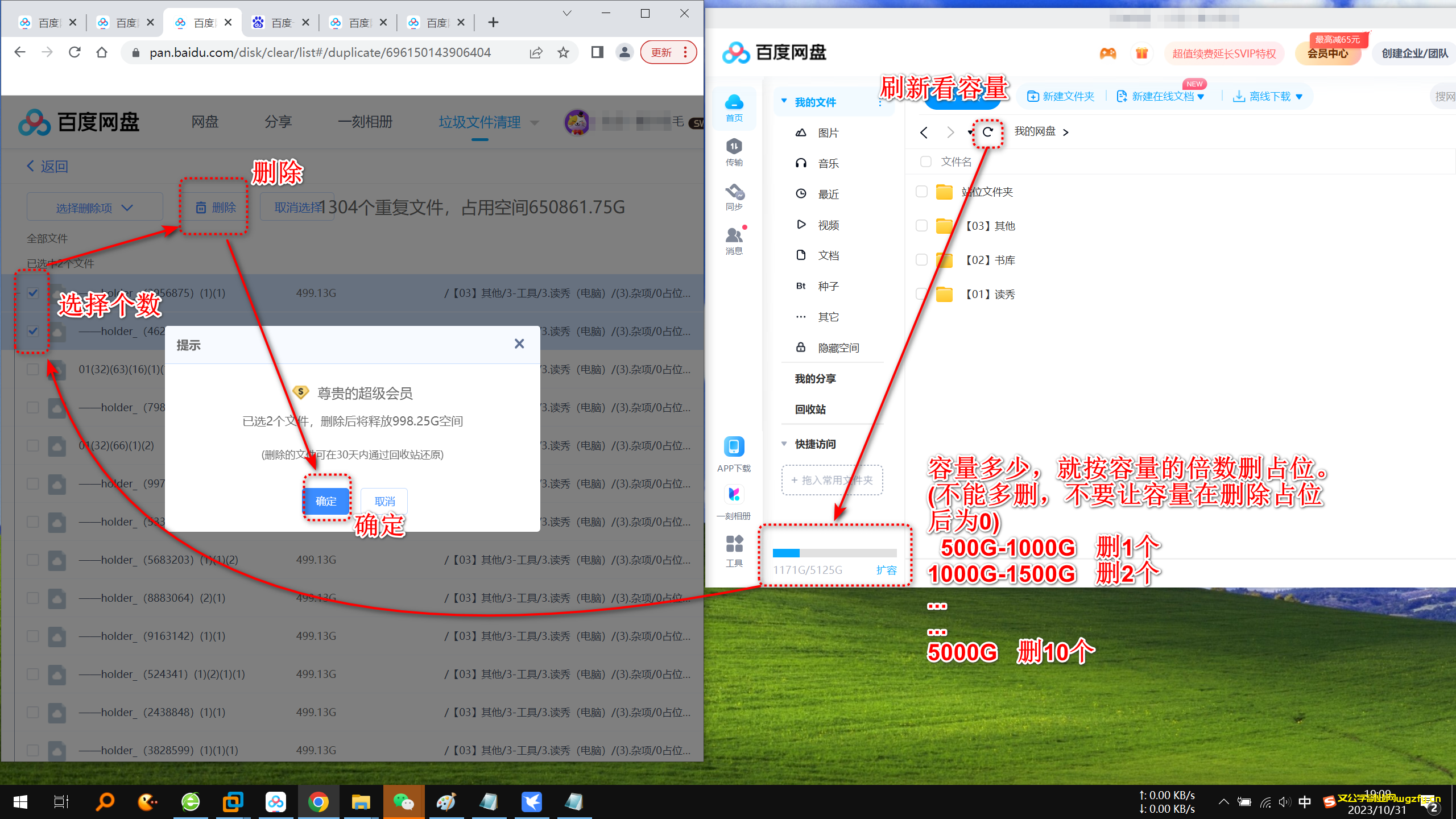
Task: Click the share page icon in address bar
Action: [536, 52]
